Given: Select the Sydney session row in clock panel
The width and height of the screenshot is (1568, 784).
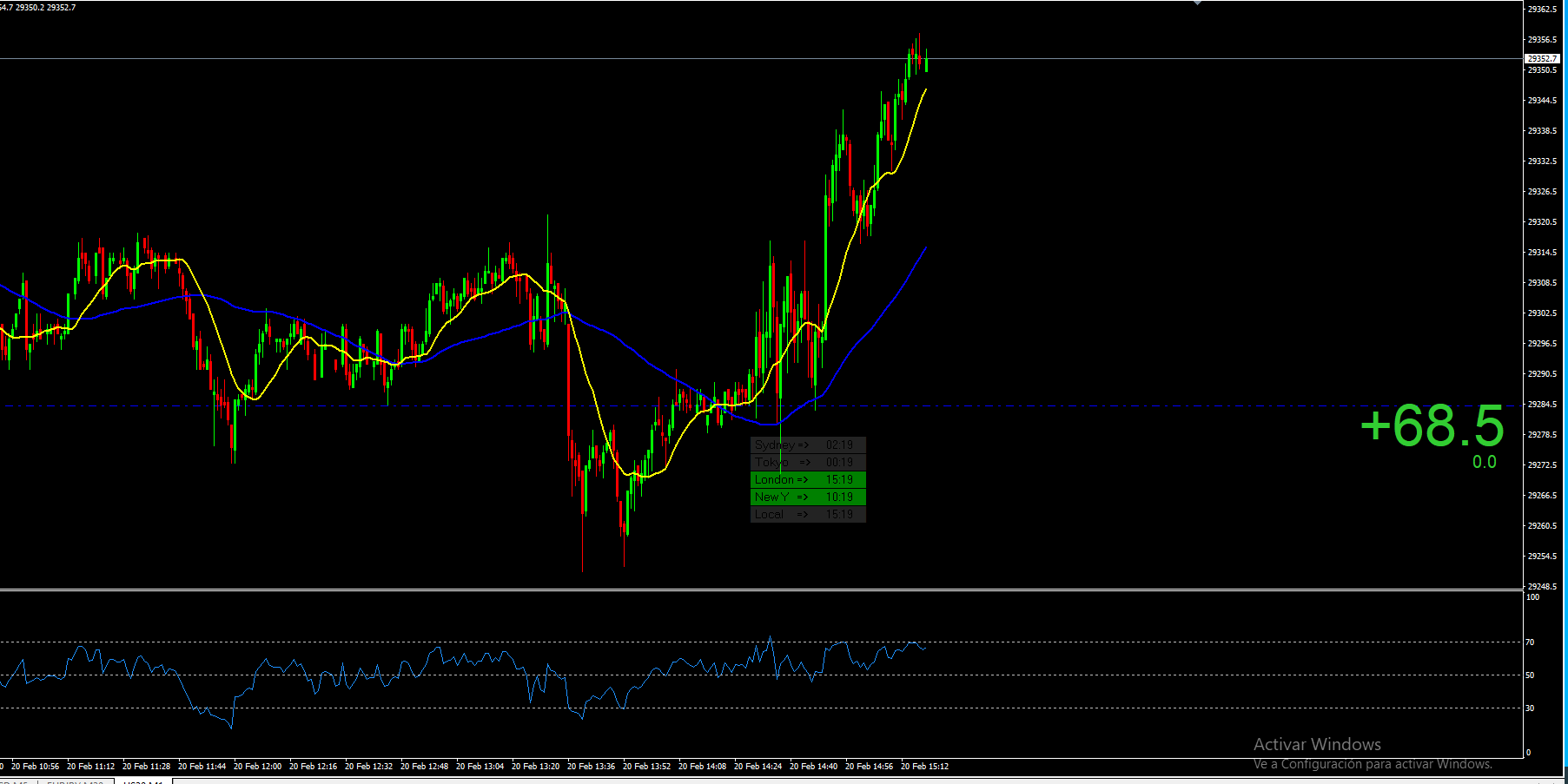Looking at the screenshot, I should 808,445.
